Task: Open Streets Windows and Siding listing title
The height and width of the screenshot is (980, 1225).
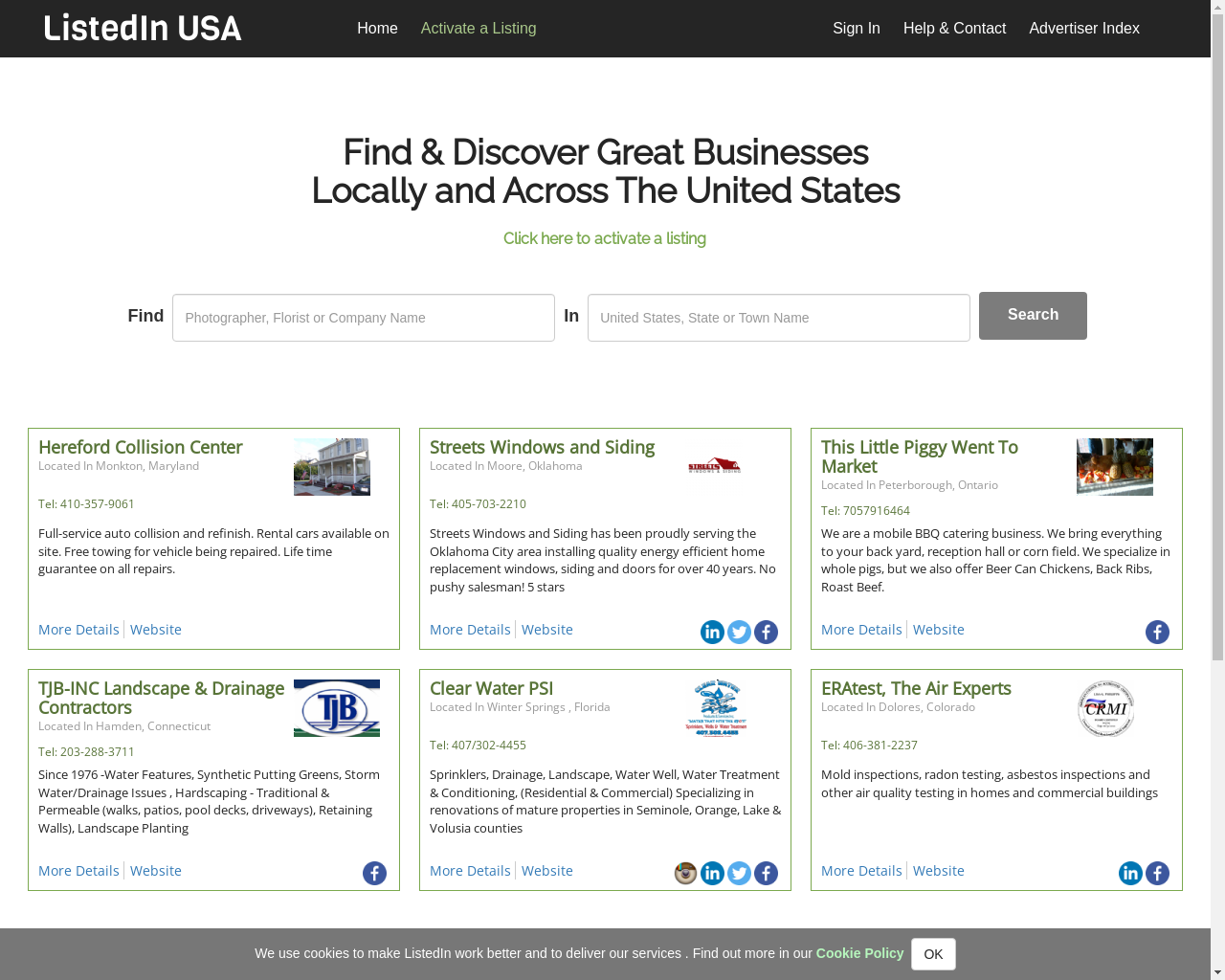Action: point(542,447)
